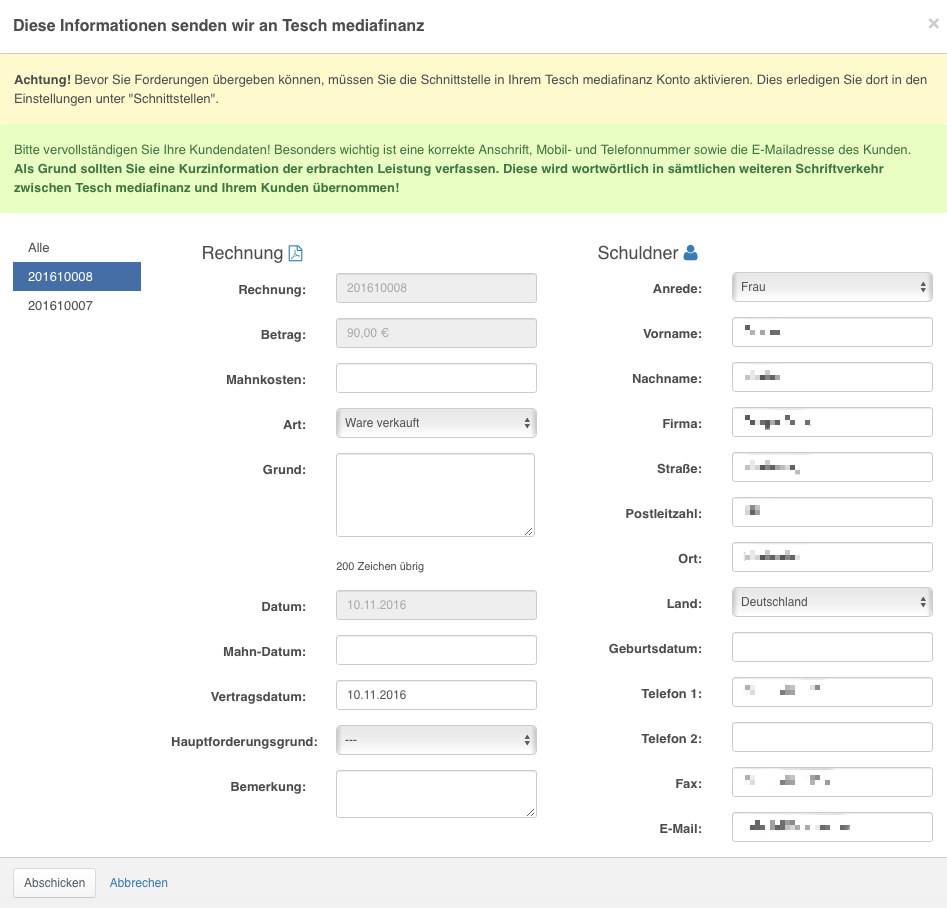
Task: Click the disabled Rechnung number field
Action: pos(436,288)
